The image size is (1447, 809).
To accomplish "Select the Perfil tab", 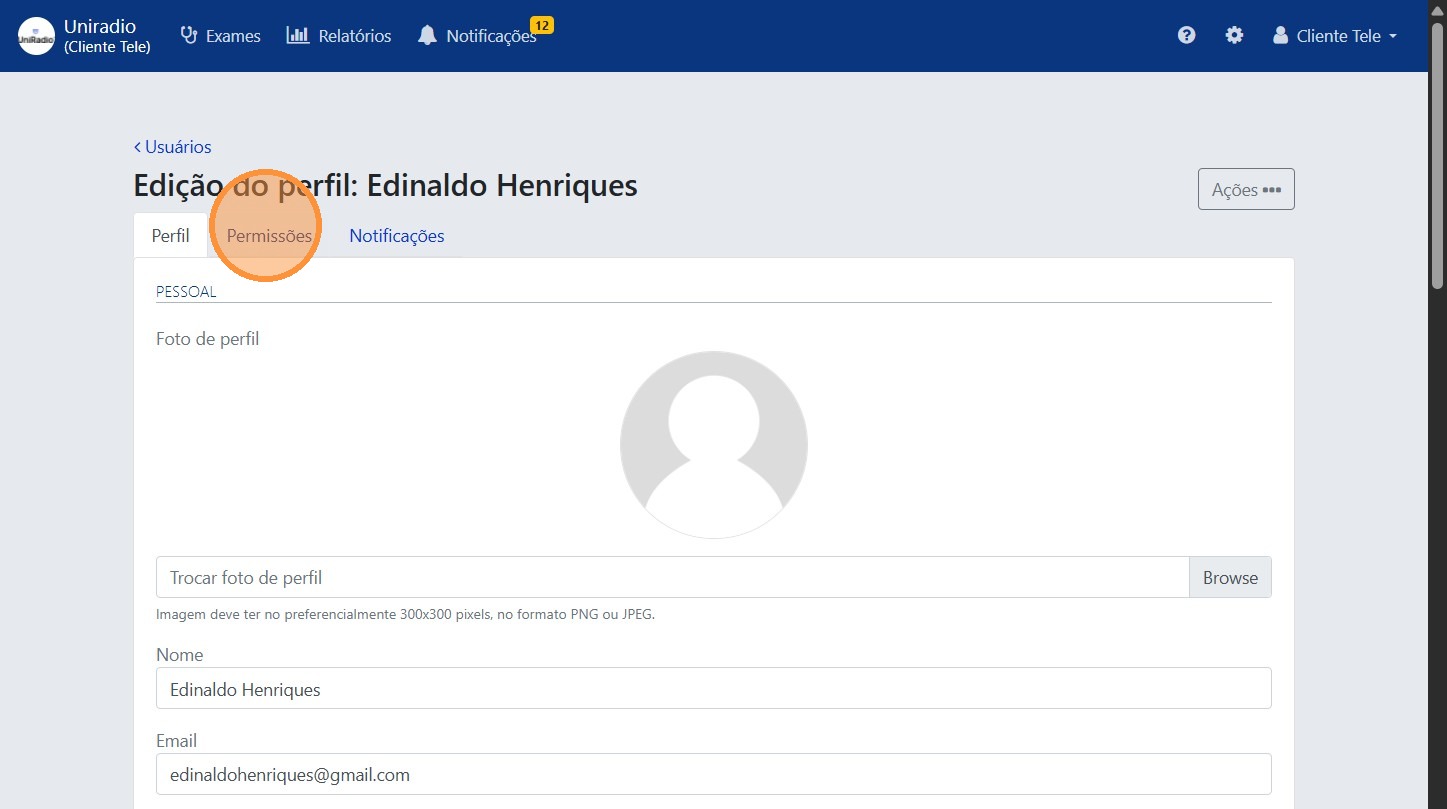I will (x=169, y=235).
